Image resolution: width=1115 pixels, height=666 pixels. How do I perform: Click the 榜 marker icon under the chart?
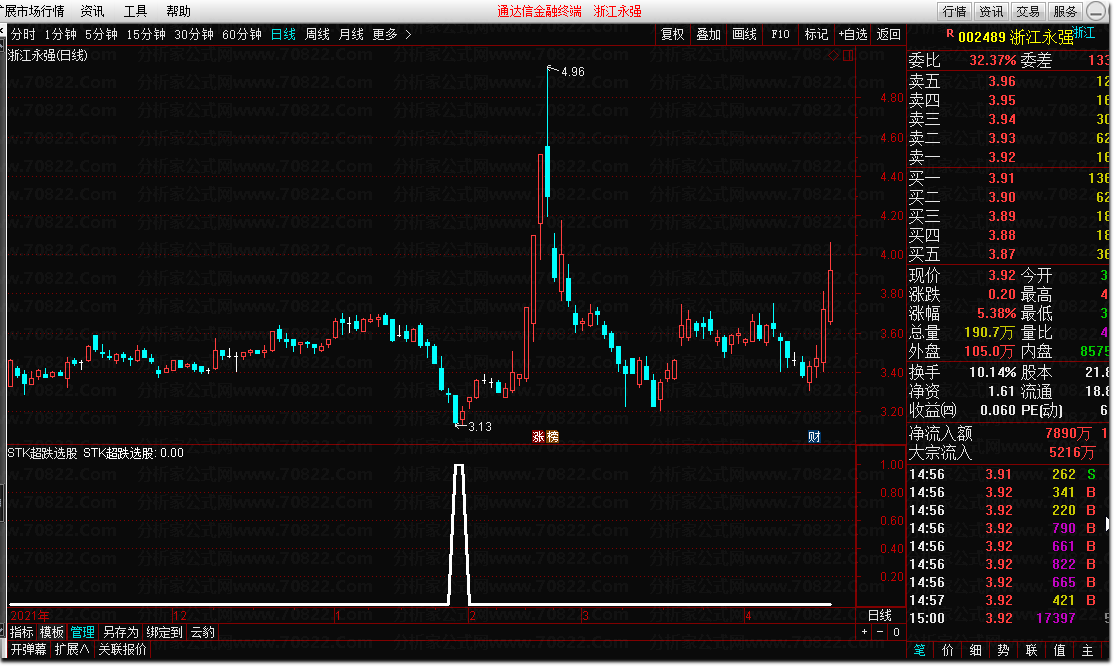pyautogui.click(x=552, y=436)
